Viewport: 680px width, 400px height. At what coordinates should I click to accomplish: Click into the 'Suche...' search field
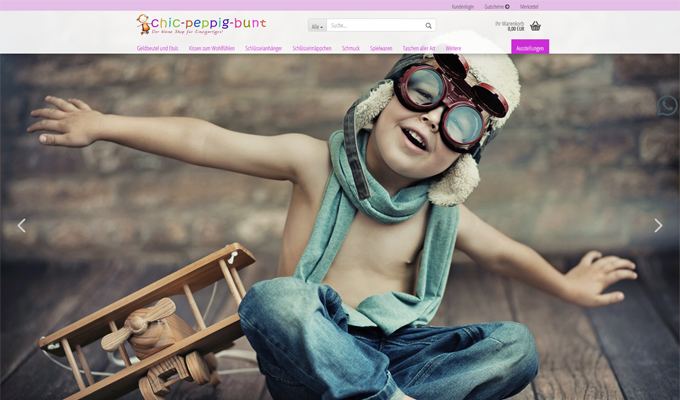click(x=375, y=26)
